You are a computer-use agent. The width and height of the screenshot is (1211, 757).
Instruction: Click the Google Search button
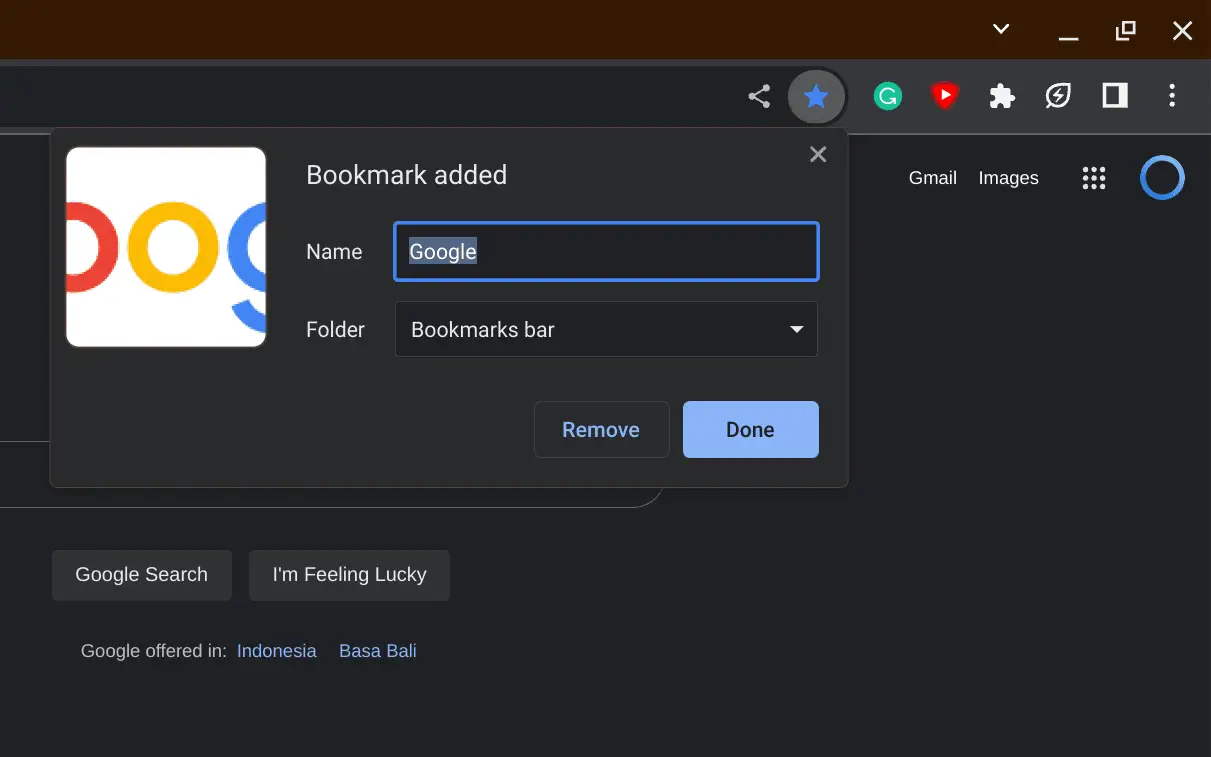click(142, 575)
